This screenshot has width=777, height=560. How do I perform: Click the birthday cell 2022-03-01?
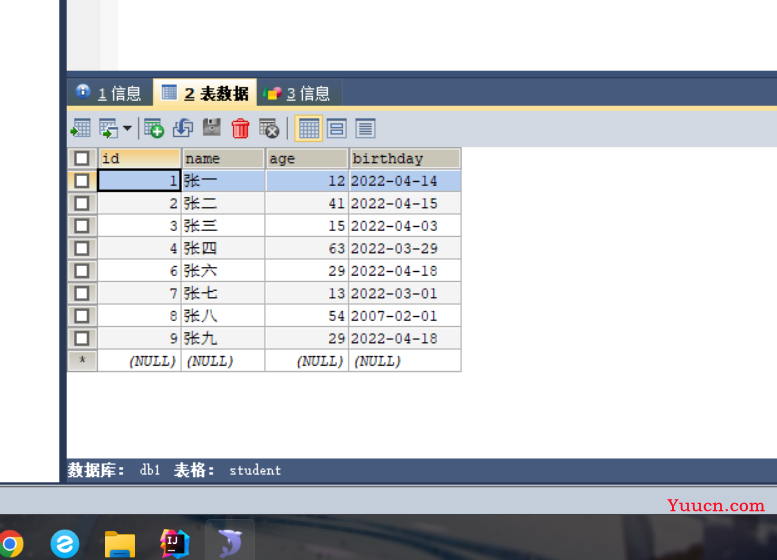coord(405,293)
